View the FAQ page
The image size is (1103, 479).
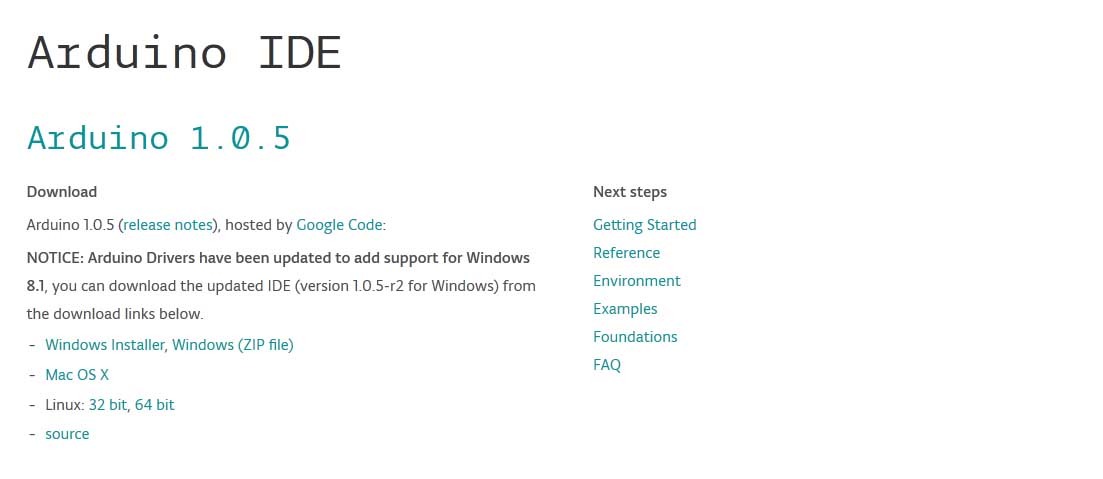click(607, 365)
